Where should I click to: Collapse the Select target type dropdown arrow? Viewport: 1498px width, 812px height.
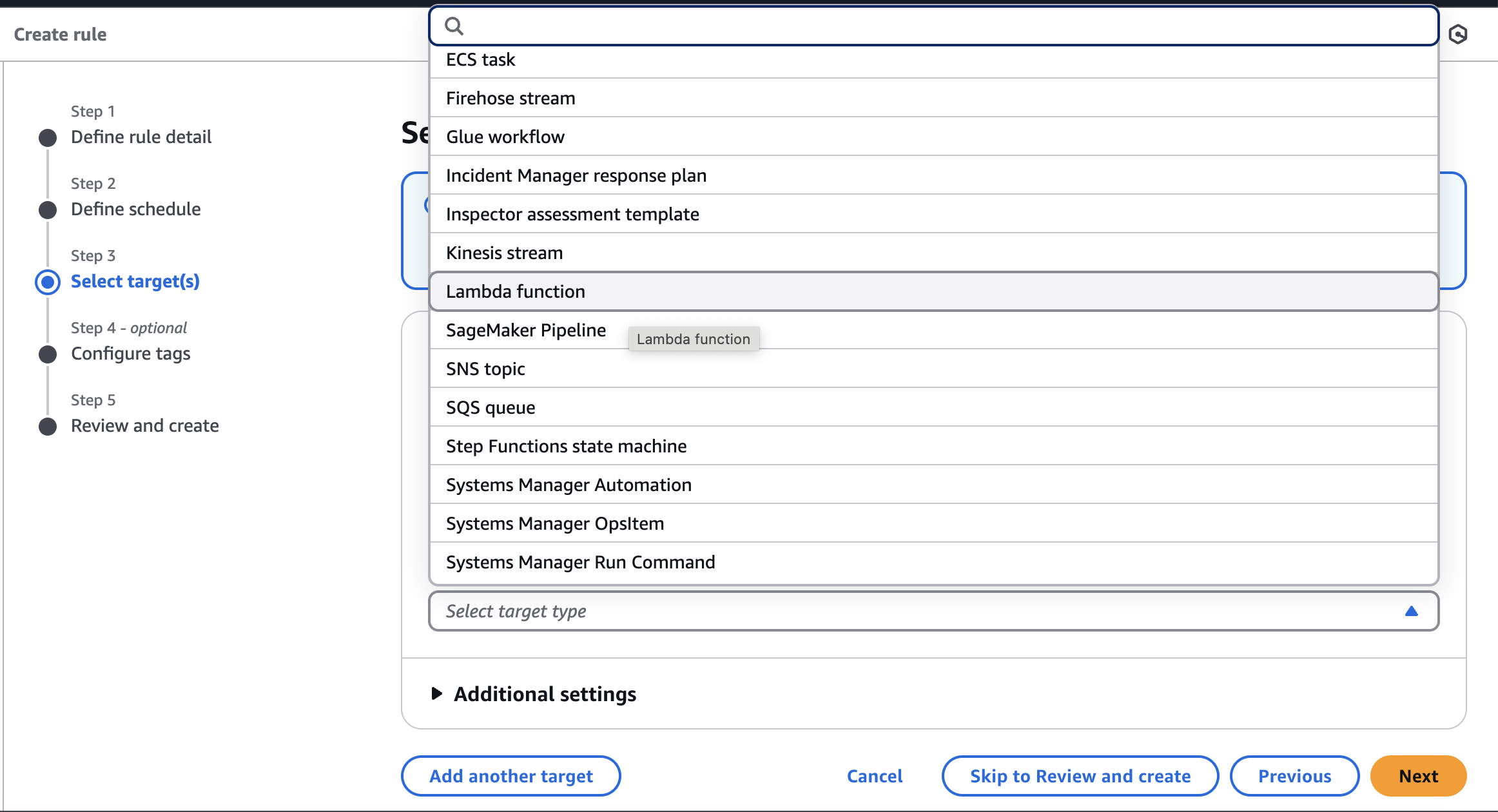click(x=1411, y=611)
